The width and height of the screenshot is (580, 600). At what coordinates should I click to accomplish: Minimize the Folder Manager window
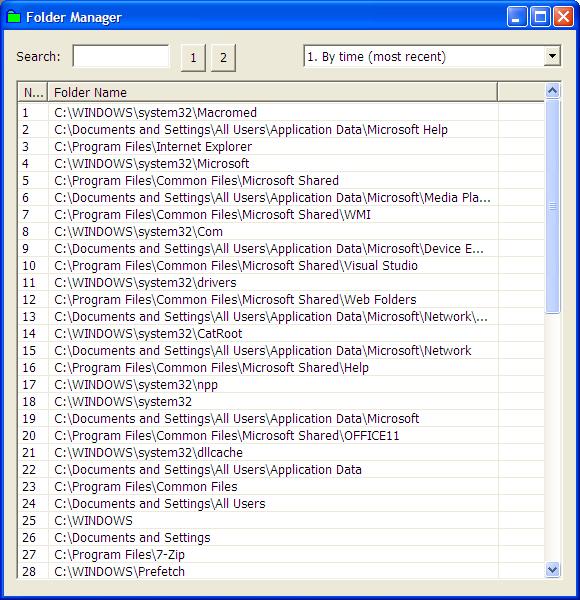click(516, 17)
